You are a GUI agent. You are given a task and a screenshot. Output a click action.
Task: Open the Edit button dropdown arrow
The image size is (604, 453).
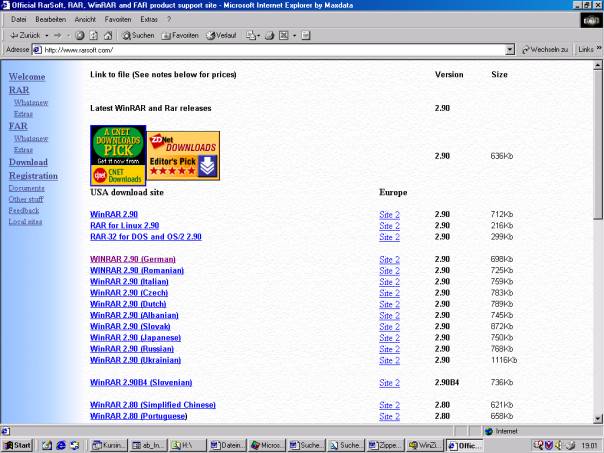(x=294, y=35)
